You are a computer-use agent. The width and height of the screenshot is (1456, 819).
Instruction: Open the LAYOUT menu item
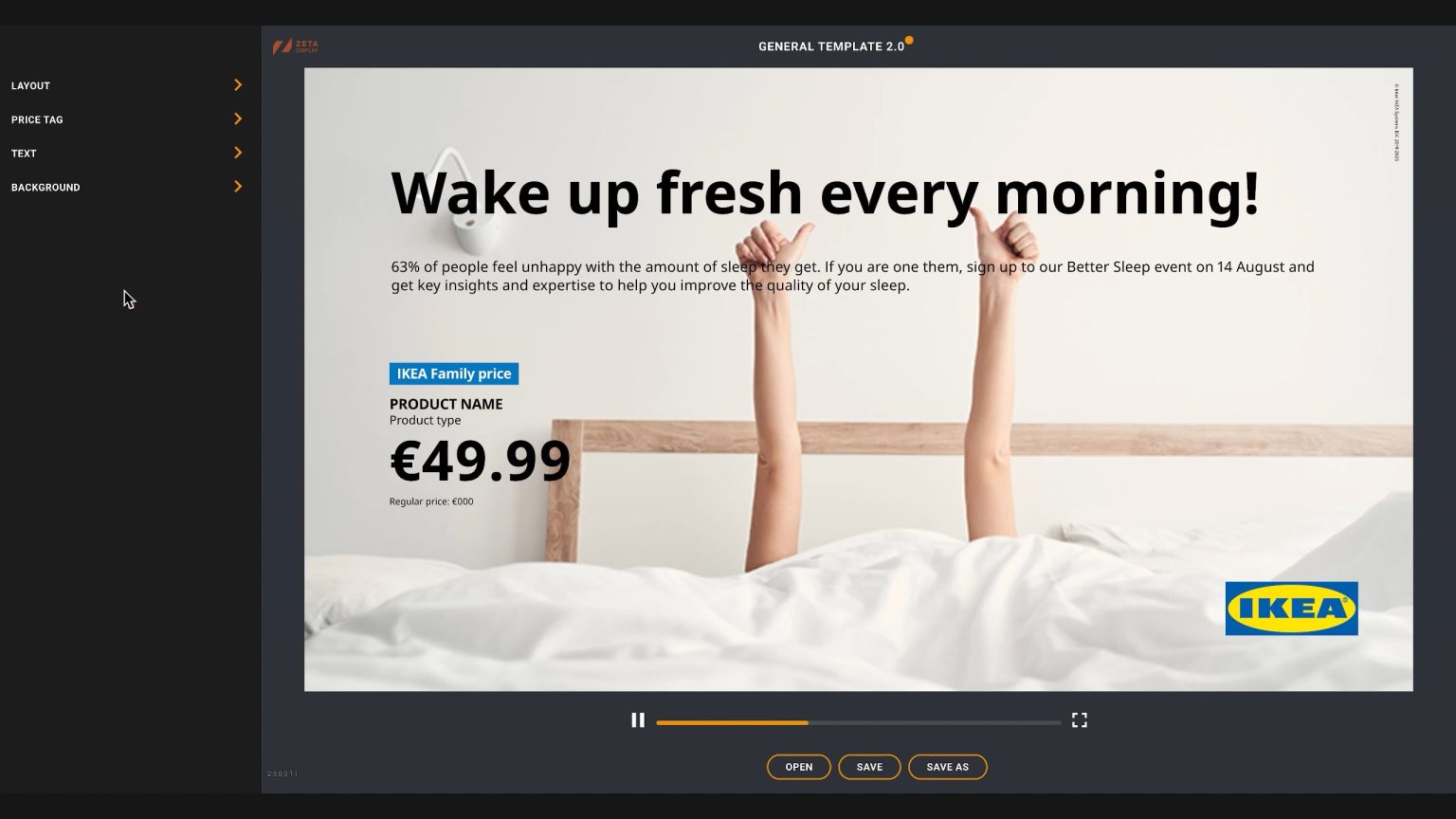coord(30,86)
